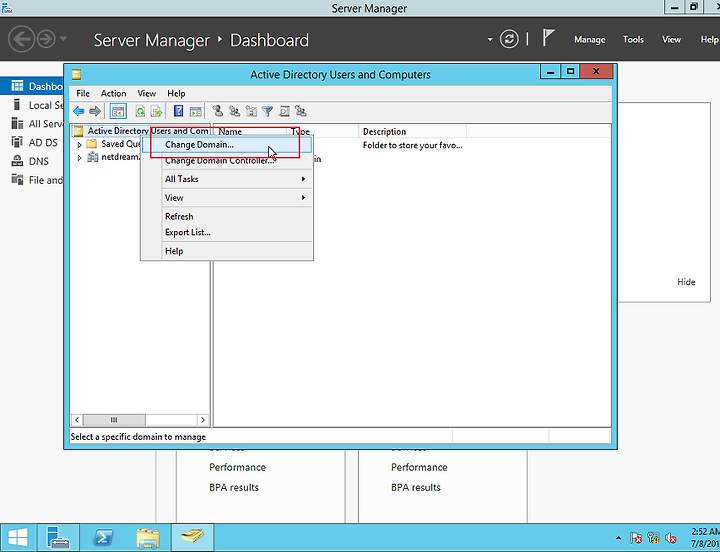The width and height of the screenshot is (720, 552).
Task: Launch PowerShell from the taskbar
Action: click(x=103, y=537)
